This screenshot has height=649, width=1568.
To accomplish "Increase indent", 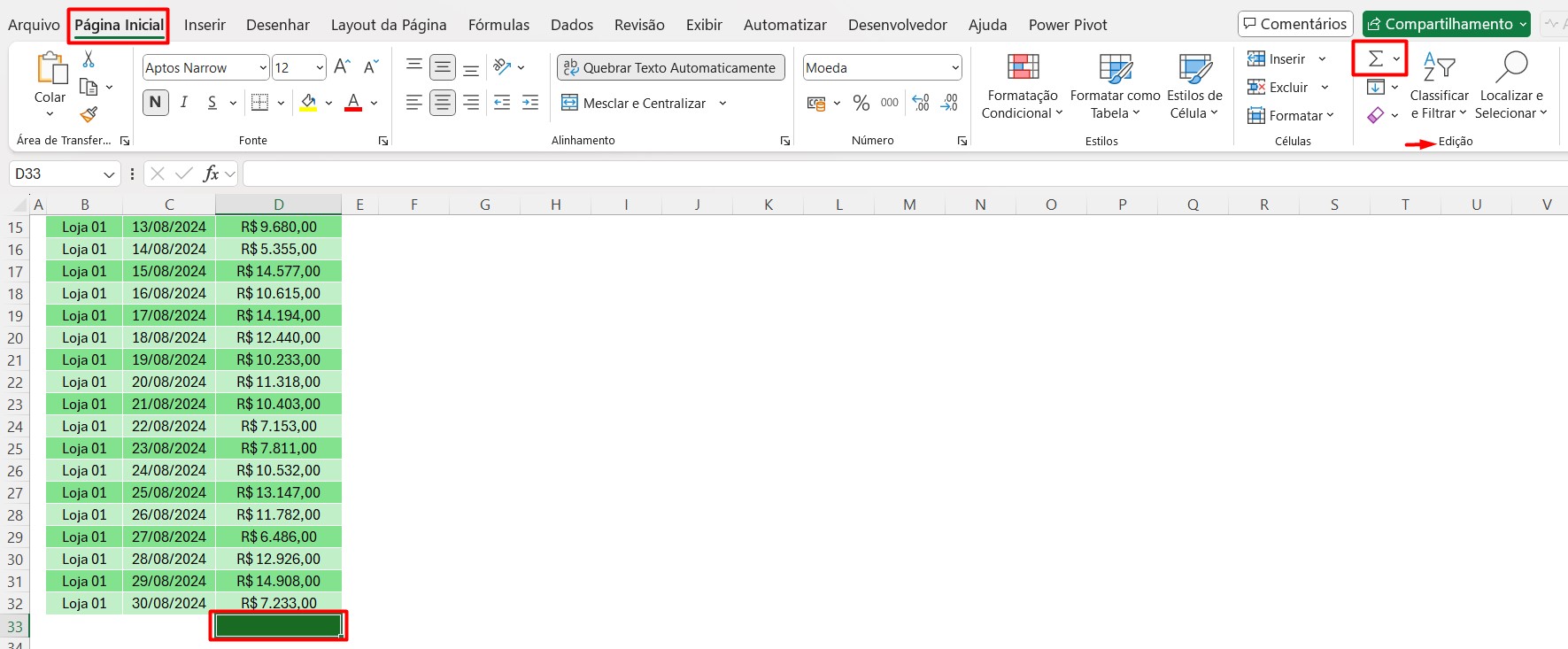I will pyautogui.click(x=530, y=103).
